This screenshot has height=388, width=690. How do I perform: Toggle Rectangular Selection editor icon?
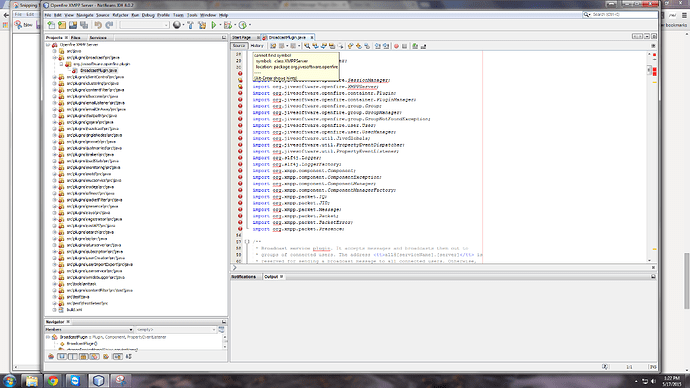[340, 46]
